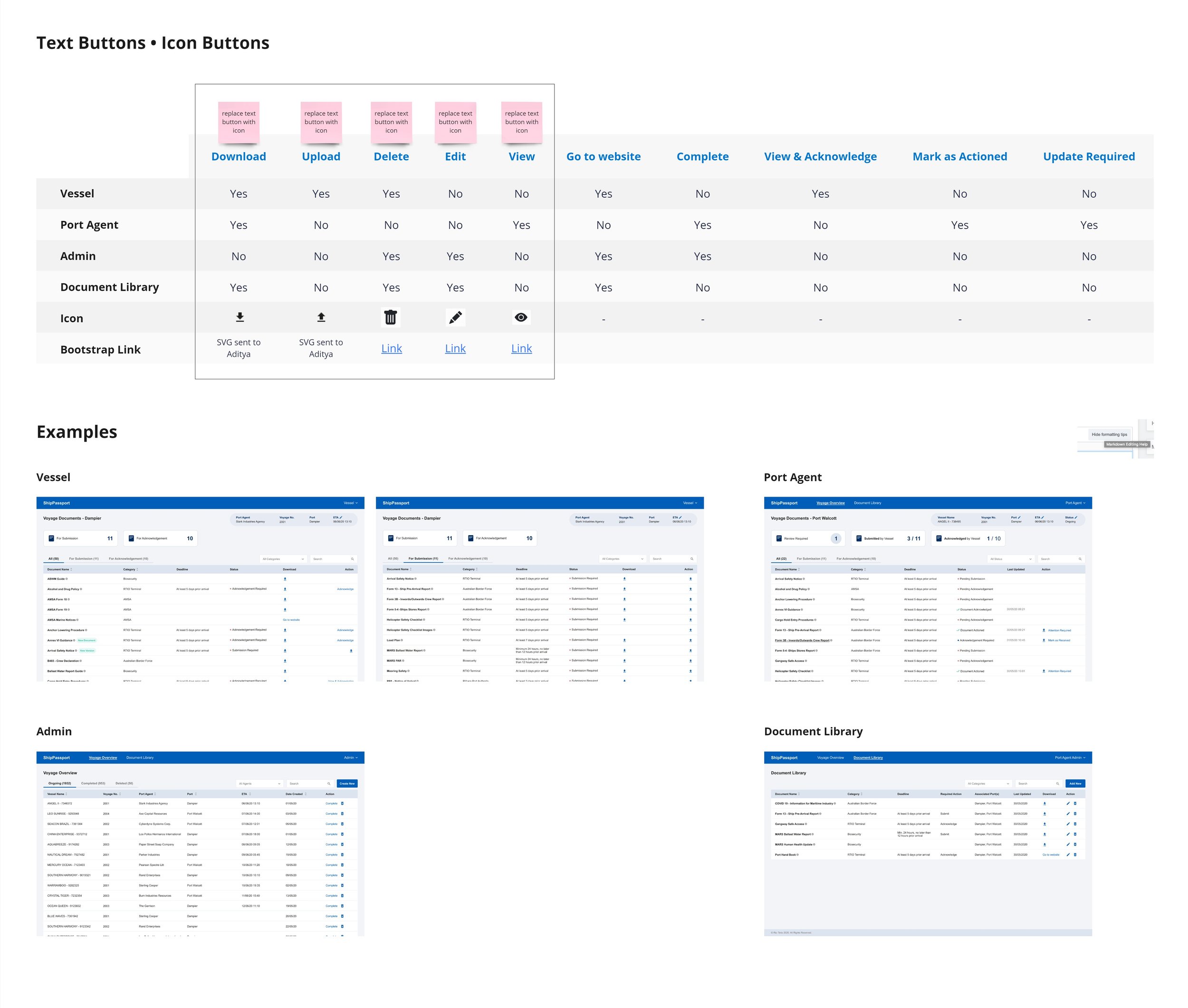Click download icon for ABWM Guide row
The height and width of the screenshot is (1008, 1188).
tap(285, 579)
